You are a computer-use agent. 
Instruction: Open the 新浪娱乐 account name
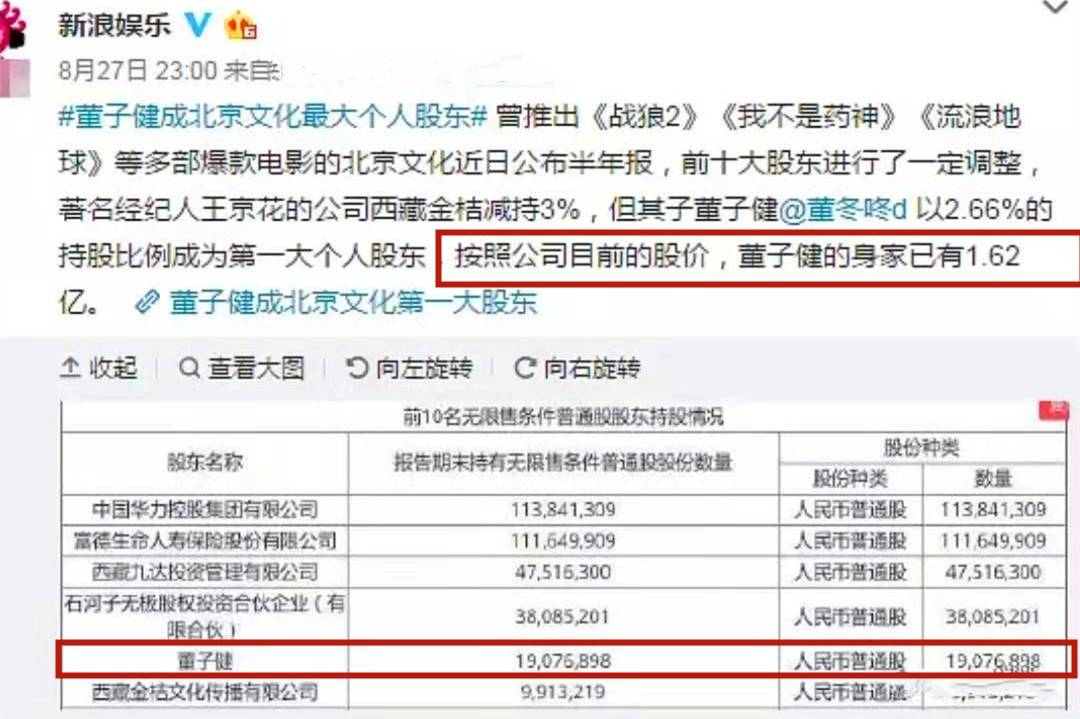coord(114,25)
